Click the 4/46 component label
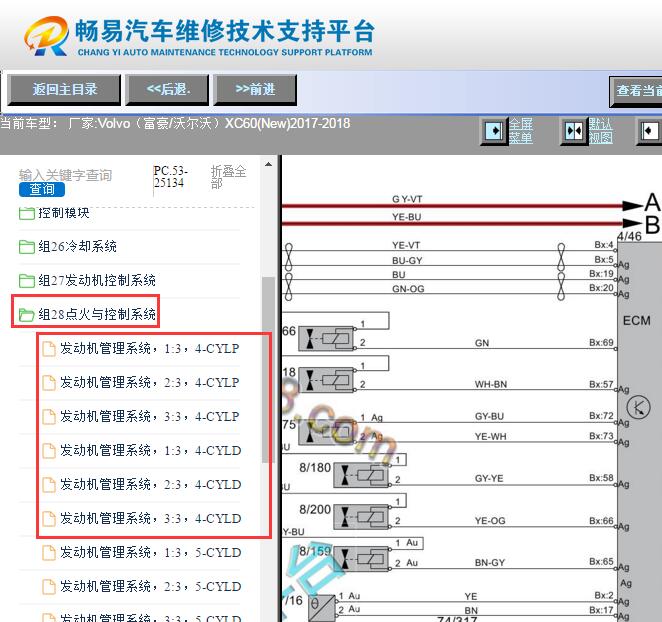The height and width of the screenshot is (622, 662). pos(629,236)
